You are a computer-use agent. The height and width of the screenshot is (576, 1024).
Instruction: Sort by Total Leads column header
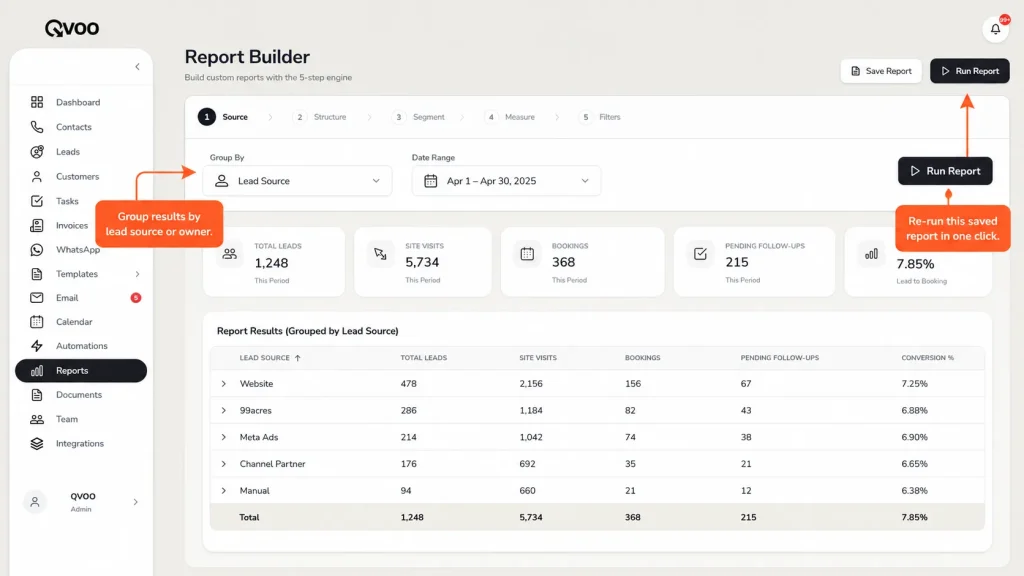[423, 358]
